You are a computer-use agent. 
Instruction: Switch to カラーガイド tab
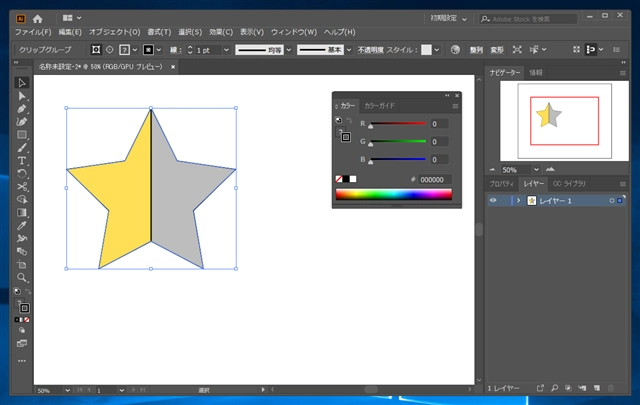379,106
